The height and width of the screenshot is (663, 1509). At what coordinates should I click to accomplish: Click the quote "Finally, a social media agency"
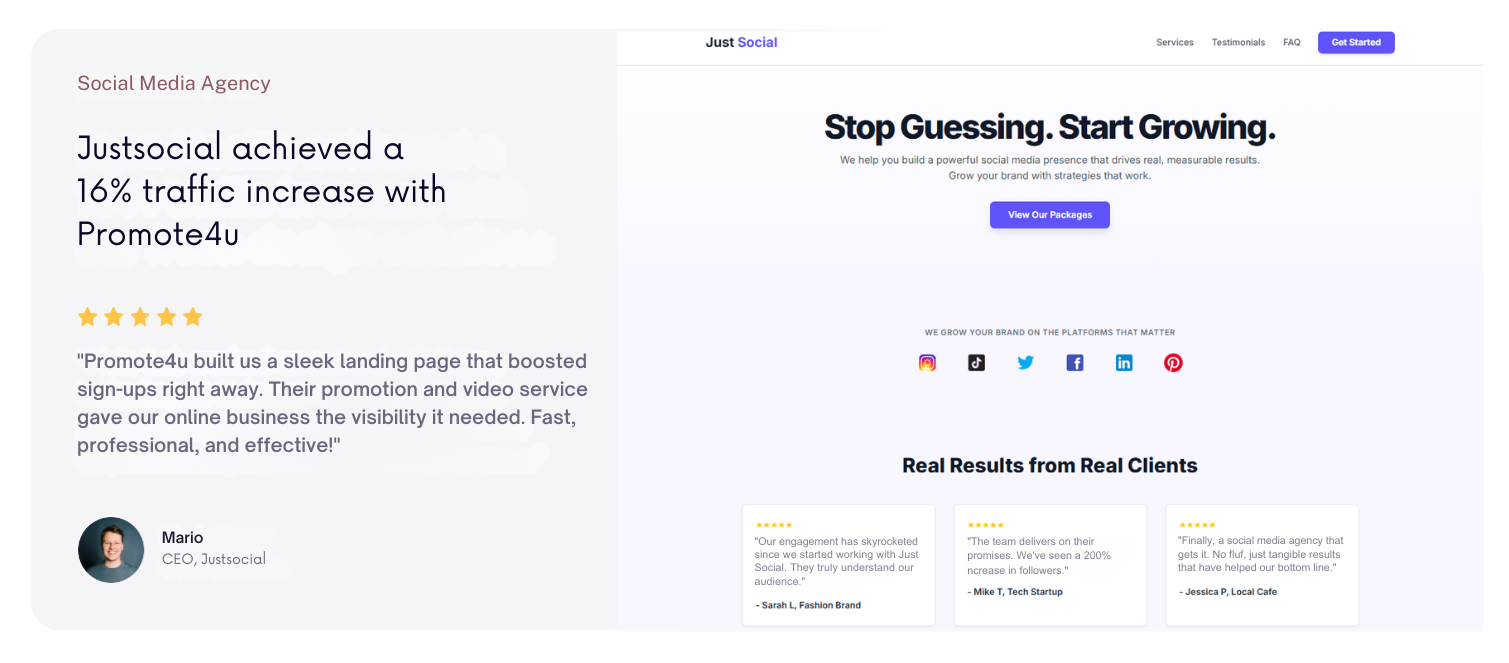pyautogui.click(x=1261, y=554)
